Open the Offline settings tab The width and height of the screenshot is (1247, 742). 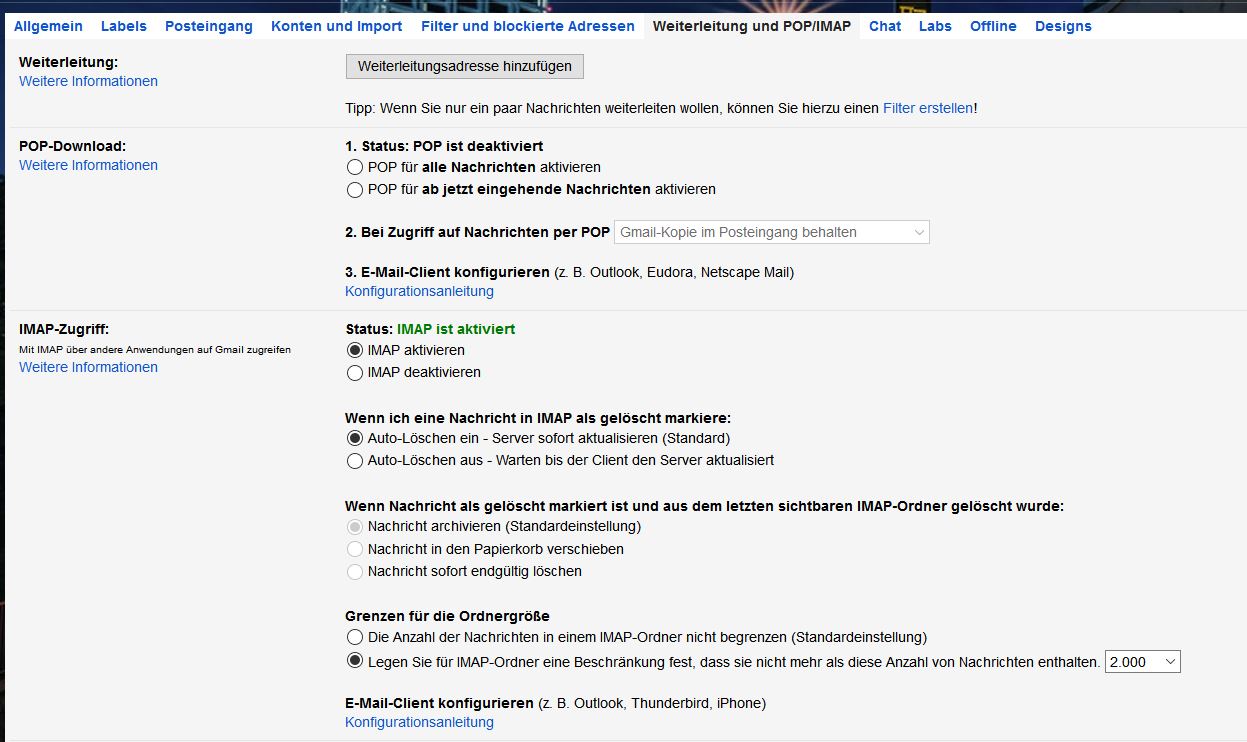993,26
